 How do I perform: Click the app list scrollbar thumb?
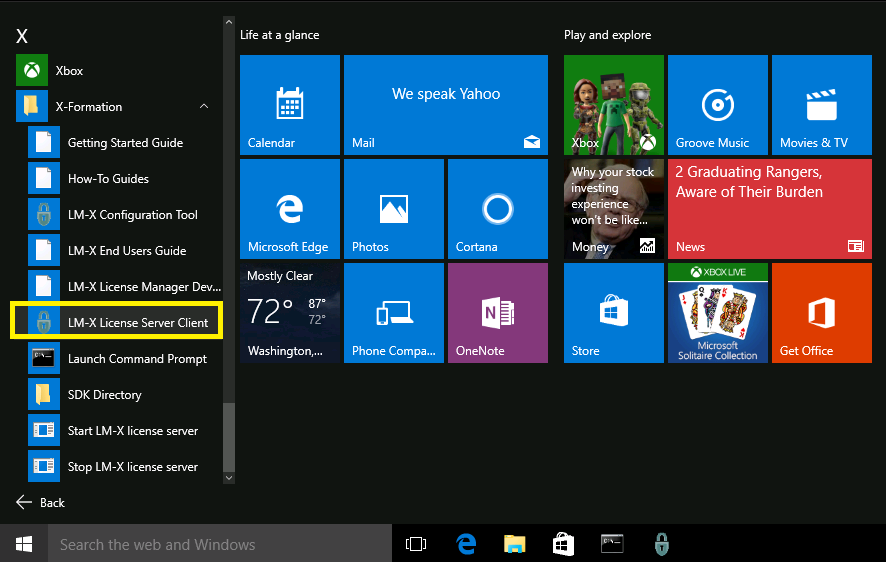(229, 437)
